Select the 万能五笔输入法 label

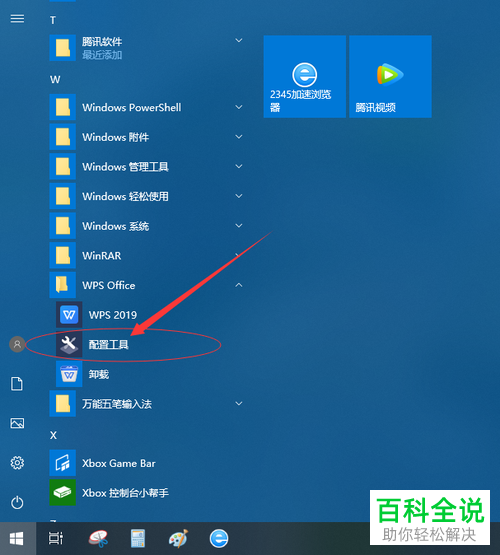[117, 404]
